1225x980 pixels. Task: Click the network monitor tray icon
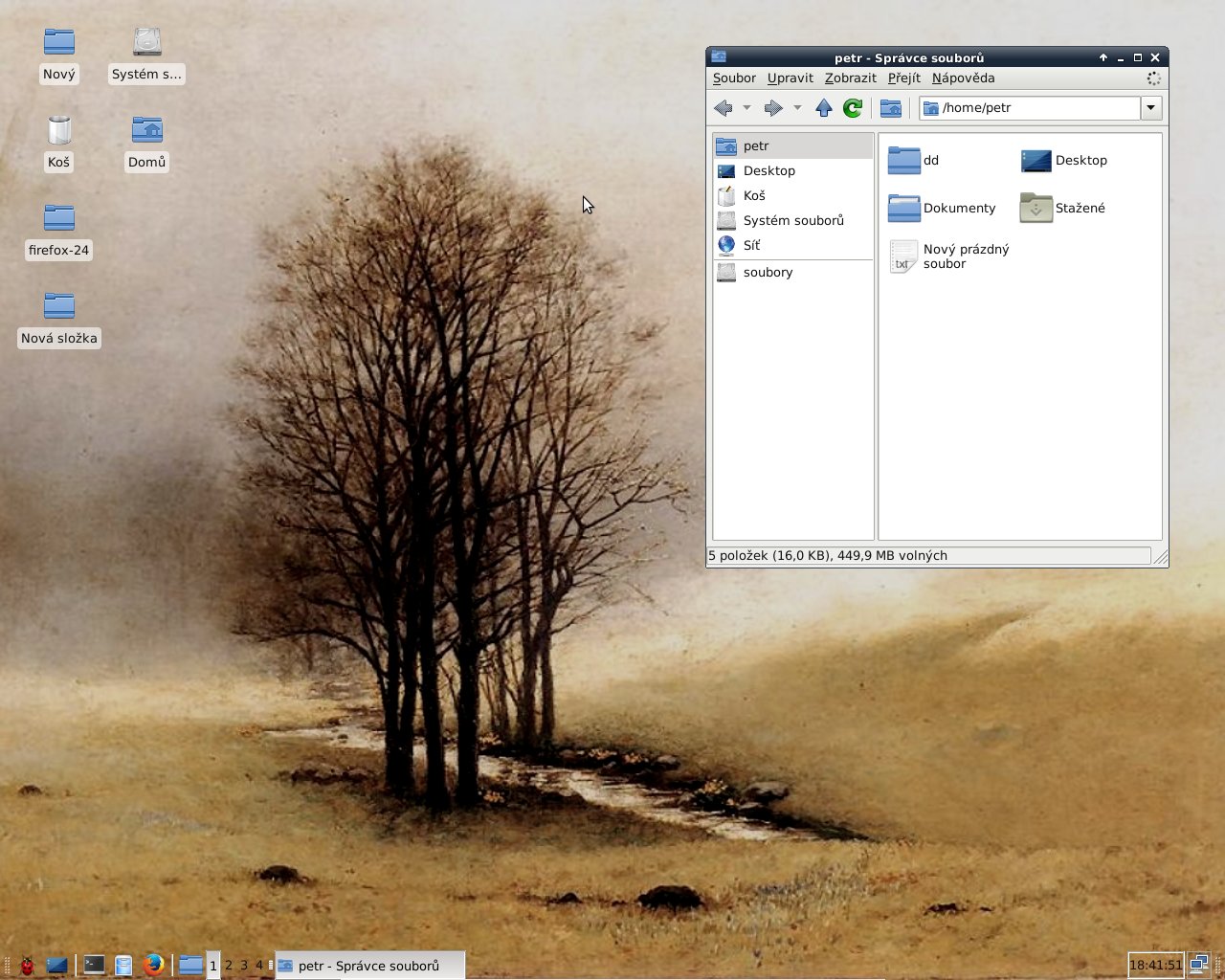(1199, 965)
